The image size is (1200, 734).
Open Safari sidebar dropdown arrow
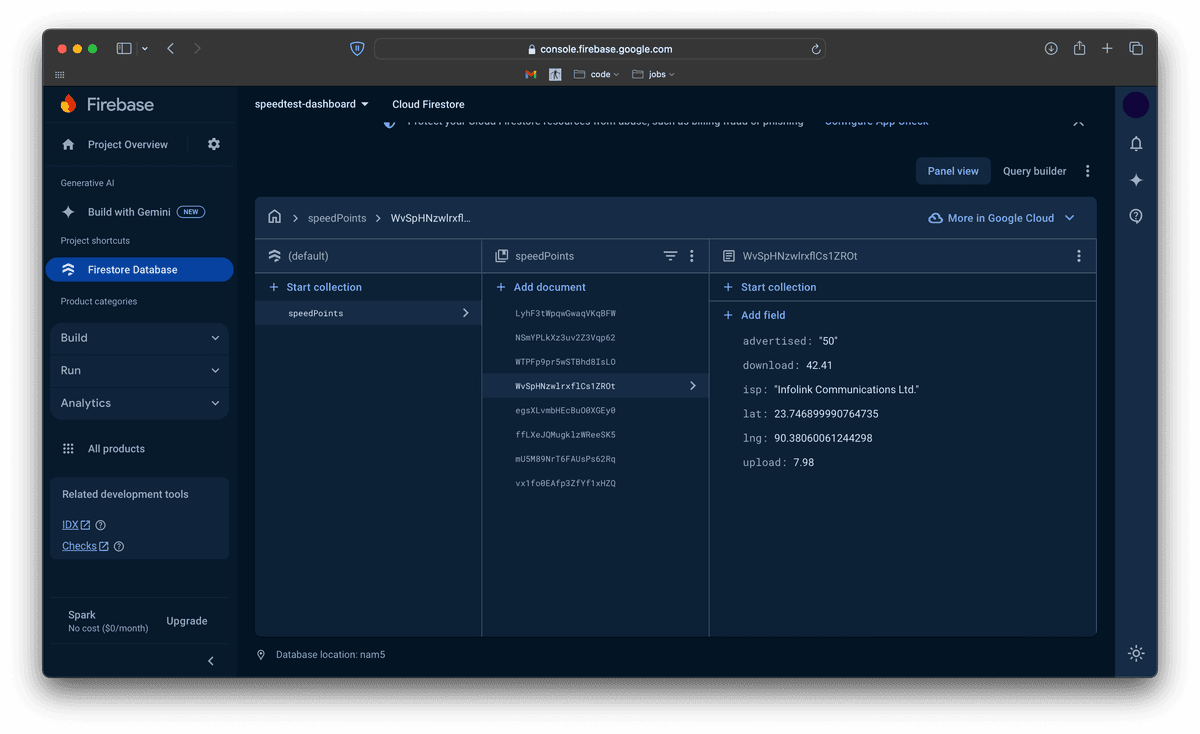point(145,48)
